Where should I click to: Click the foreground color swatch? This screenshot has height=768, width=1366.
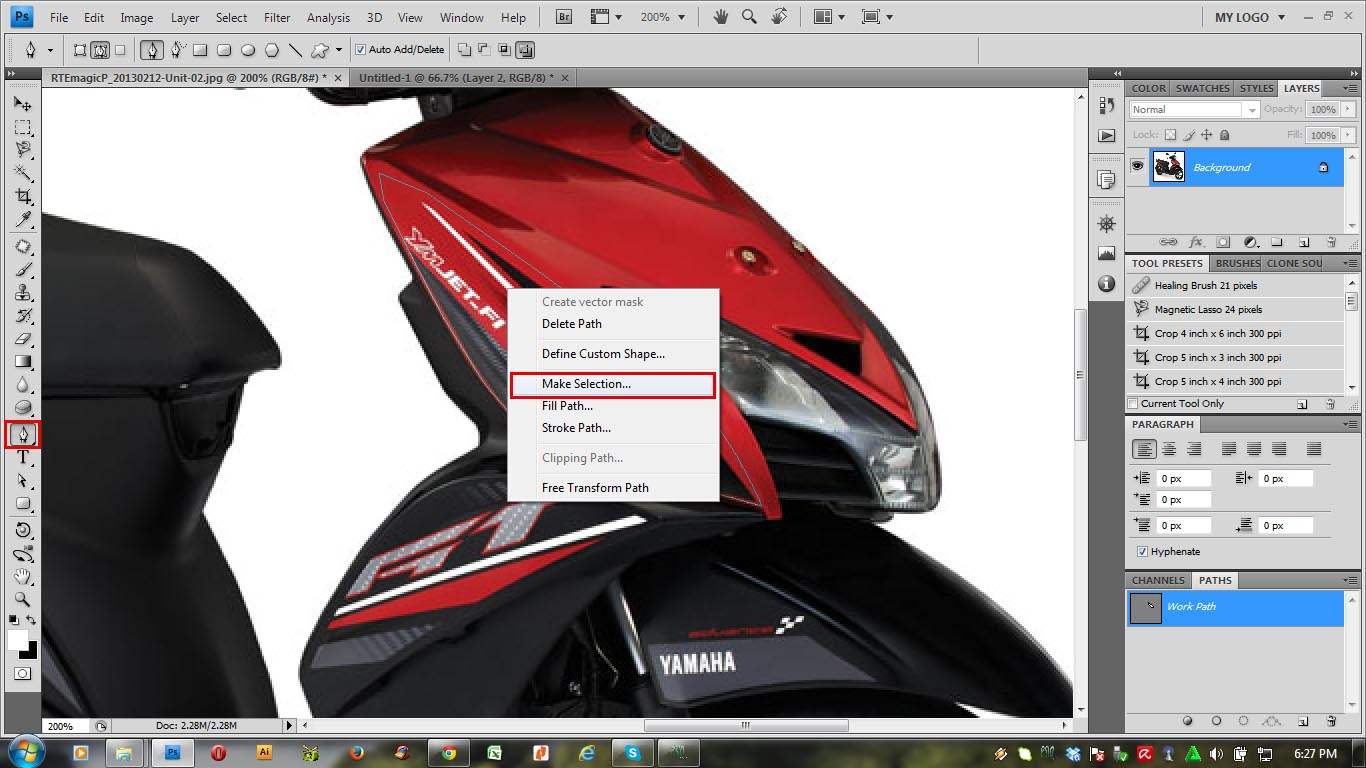17,640
